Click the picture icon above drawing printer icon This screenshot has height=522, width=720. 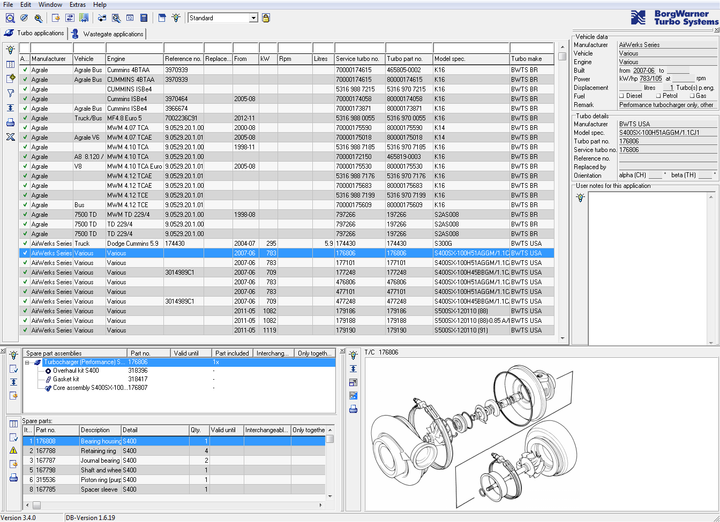[x=353, y=396]
